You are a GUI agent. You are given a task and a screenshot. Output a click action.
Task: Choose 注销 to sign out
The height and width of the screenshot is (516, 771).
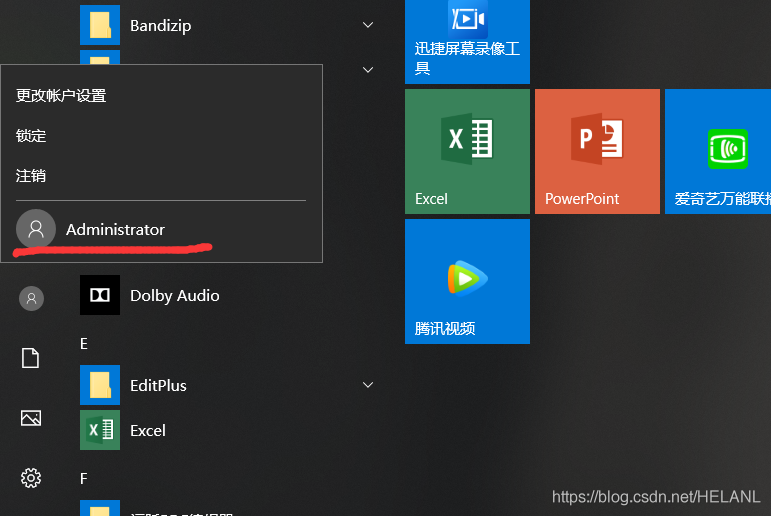click(x=31, y=176)
